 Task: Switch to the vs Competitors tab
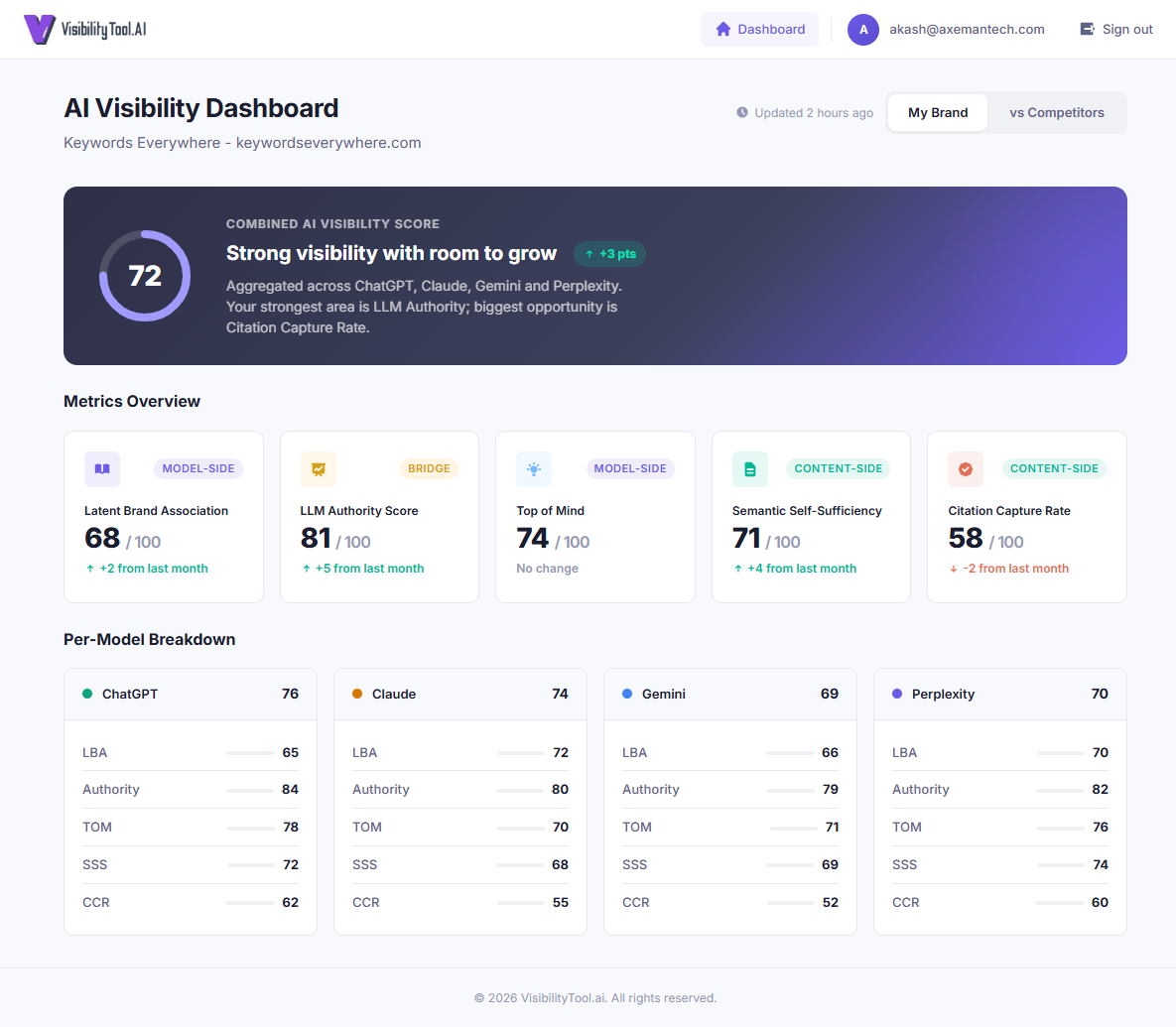[x=1056, y=112]
